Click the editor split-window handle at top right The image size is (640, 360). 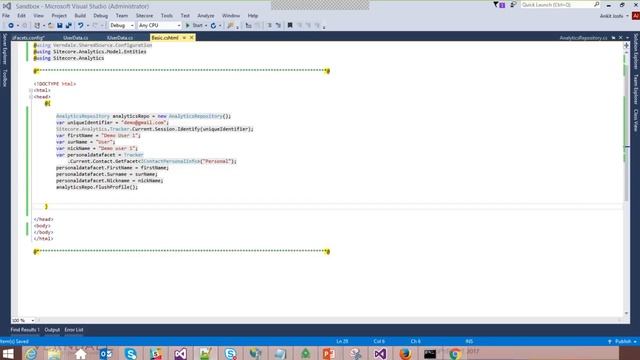(626, 45)
